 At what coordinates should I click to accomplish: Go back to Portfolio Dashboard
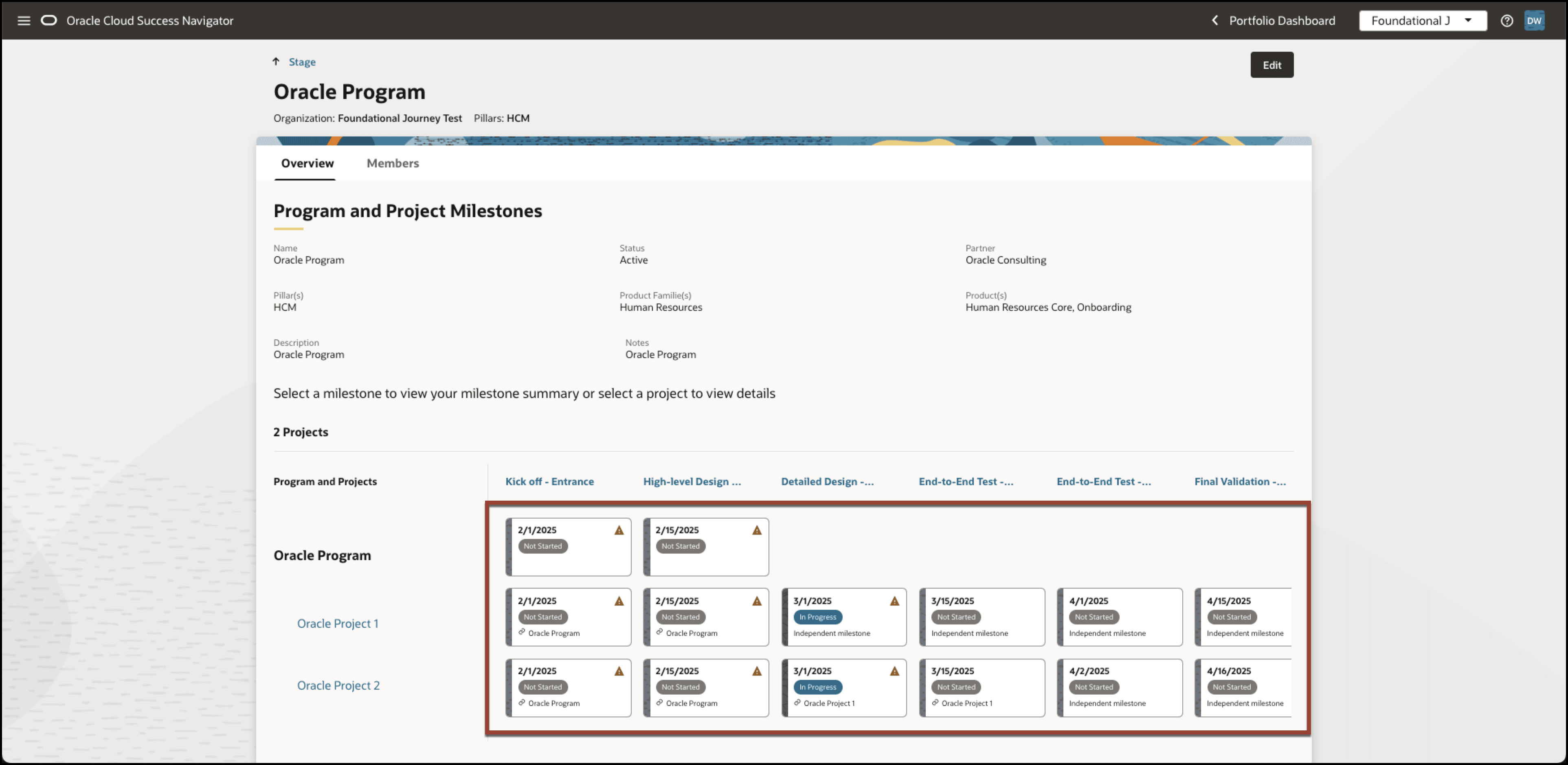click(1282, 21)
